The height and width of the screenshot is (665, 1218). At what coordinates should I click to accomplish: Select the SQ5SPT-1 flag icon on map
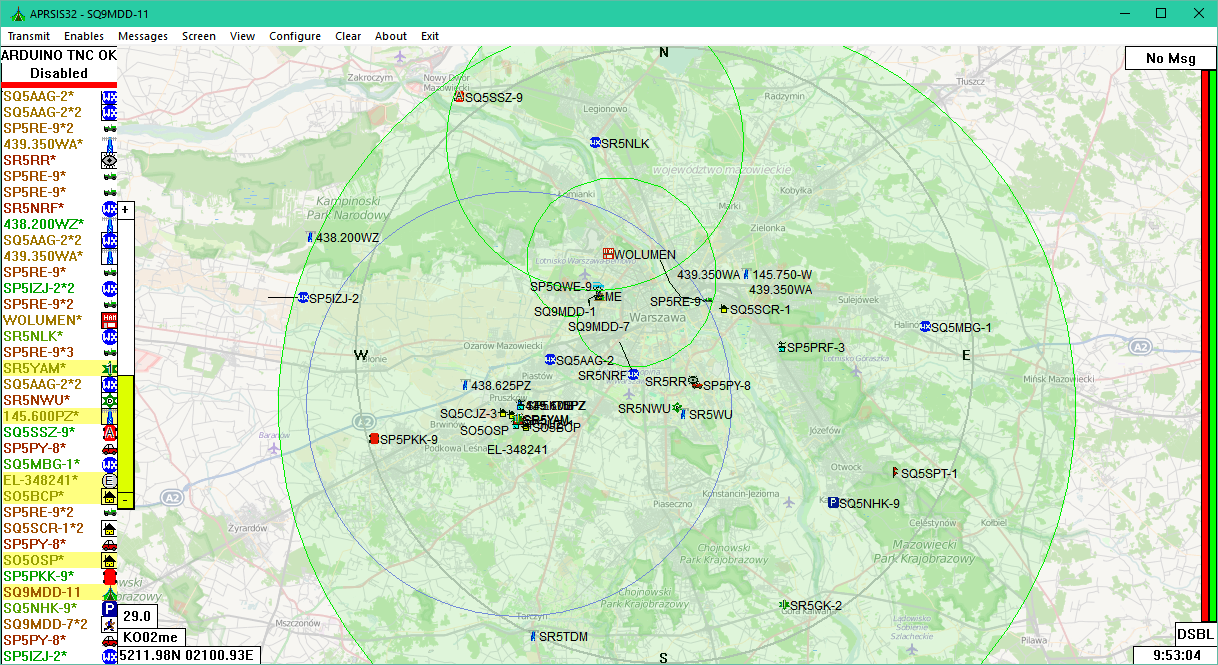(x=895, y=472)
